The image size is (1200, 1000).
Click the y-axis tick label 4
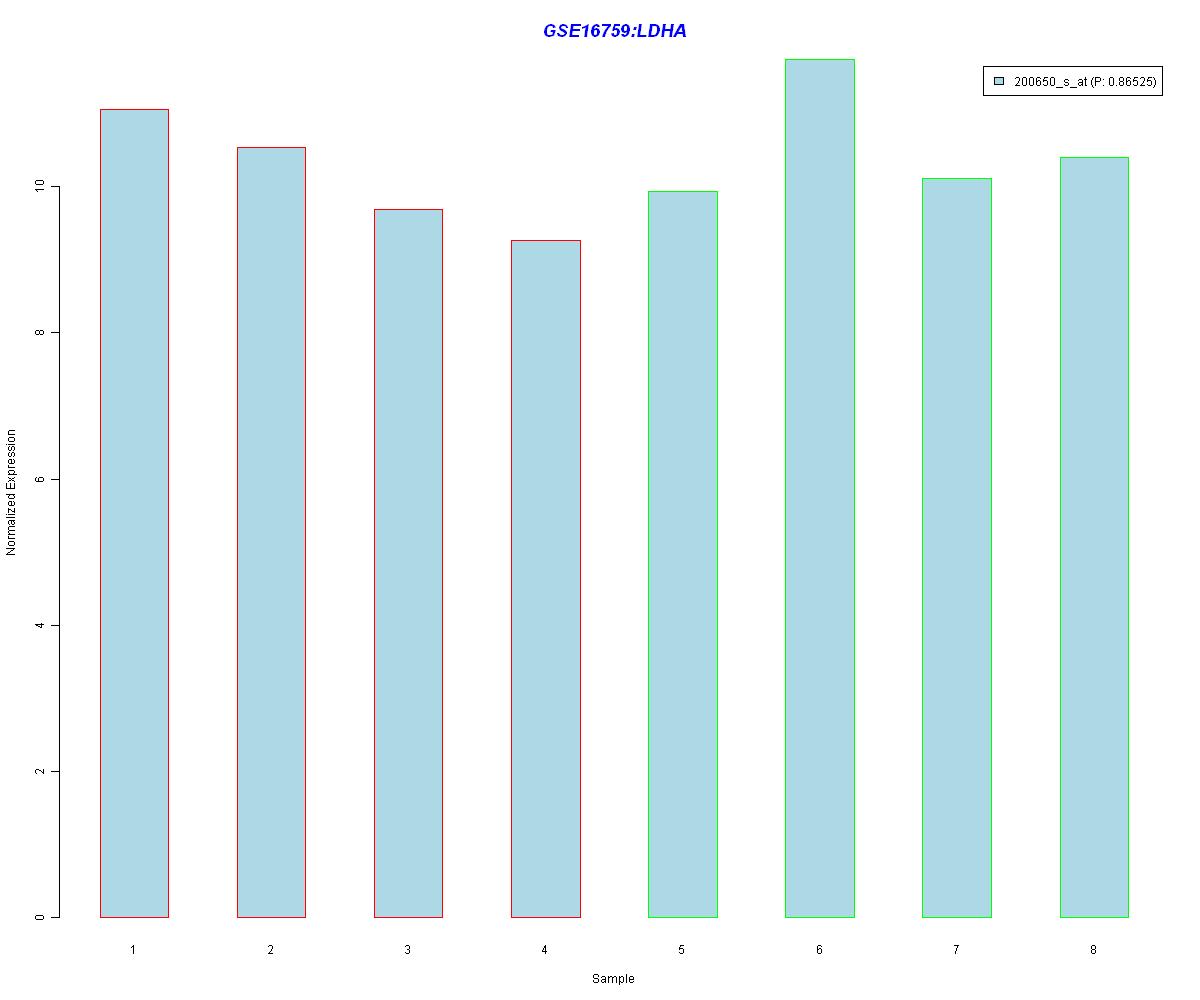tap(41, 626)
